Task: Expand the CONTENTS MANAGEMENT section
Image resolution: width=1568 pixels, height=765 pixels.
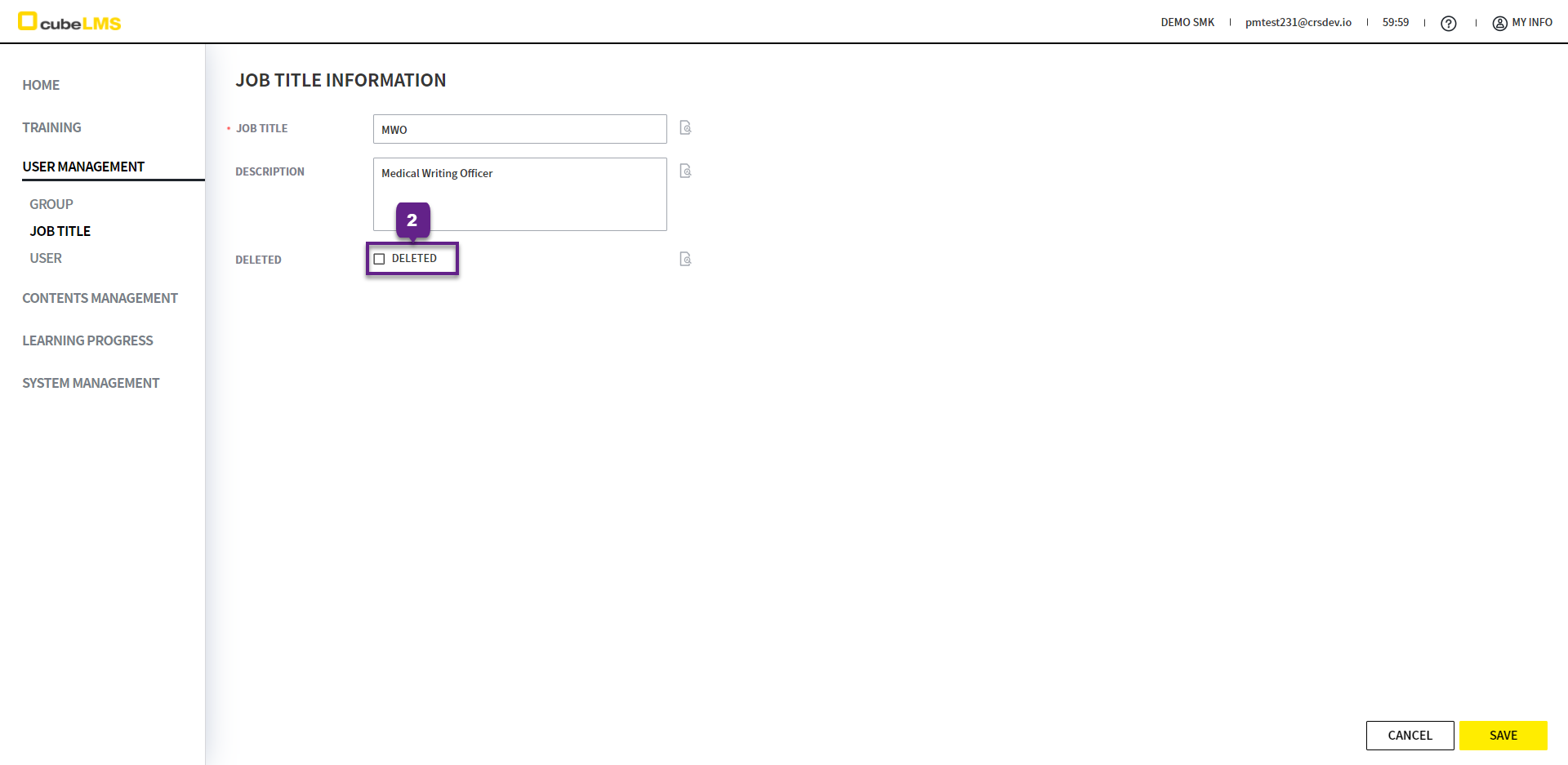Action: click(100, 298)
